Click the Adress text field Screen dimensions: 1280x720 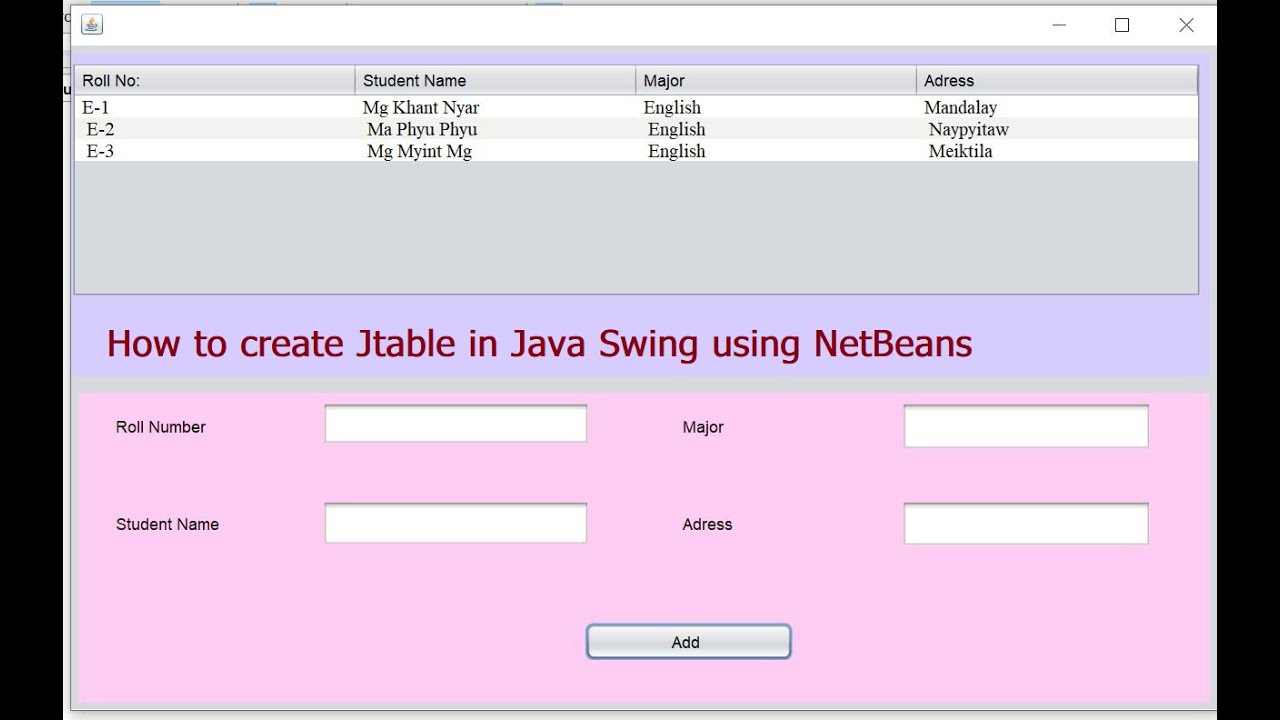click(1026, 524)
